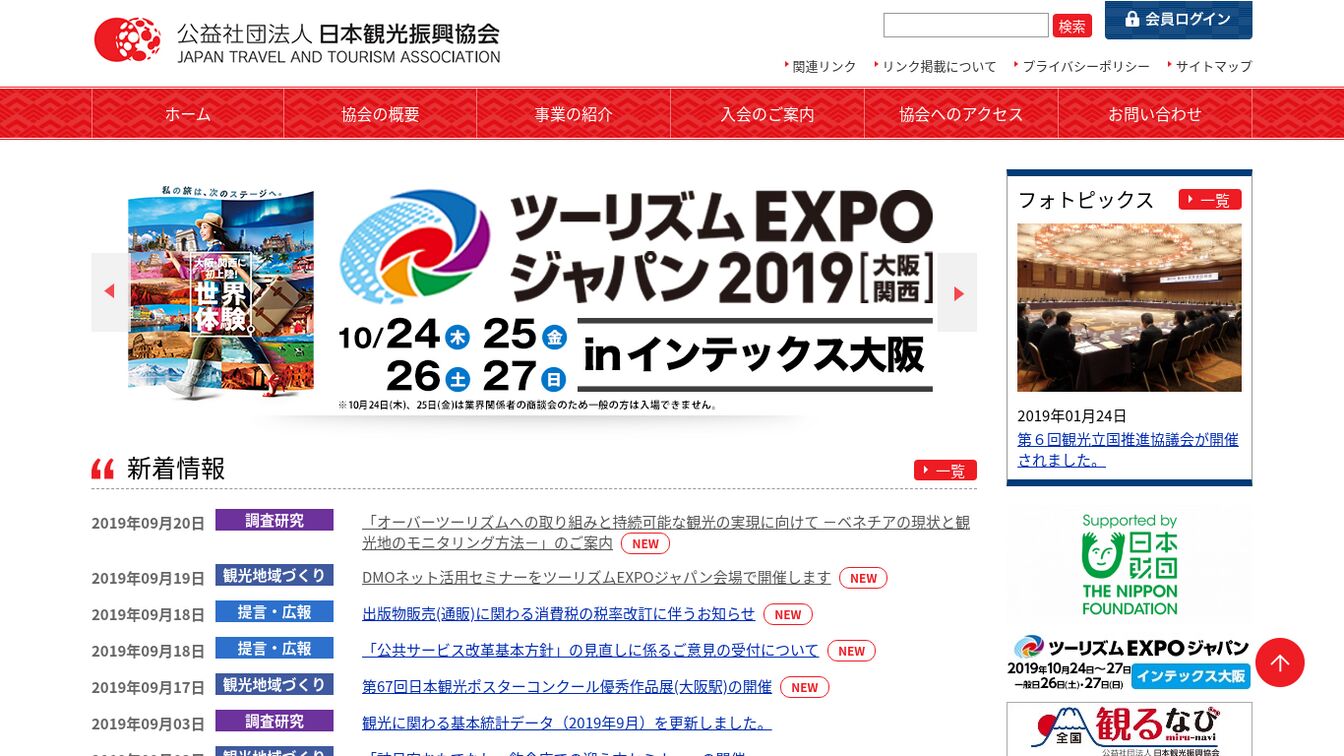Open the ホーム menu item
This screenshot has width=1344, height=756.
(x=188, y=114)
